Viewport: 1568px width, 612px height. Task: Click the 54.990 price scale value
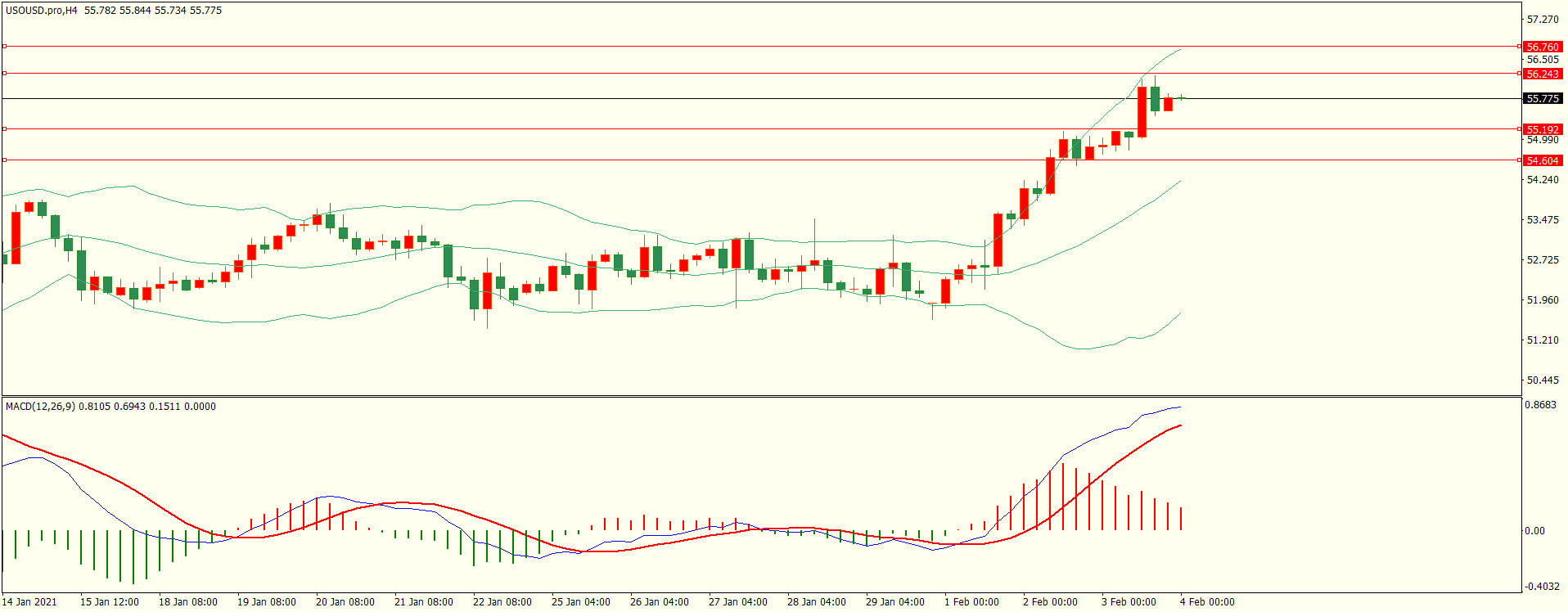(x=1543, y=140)
